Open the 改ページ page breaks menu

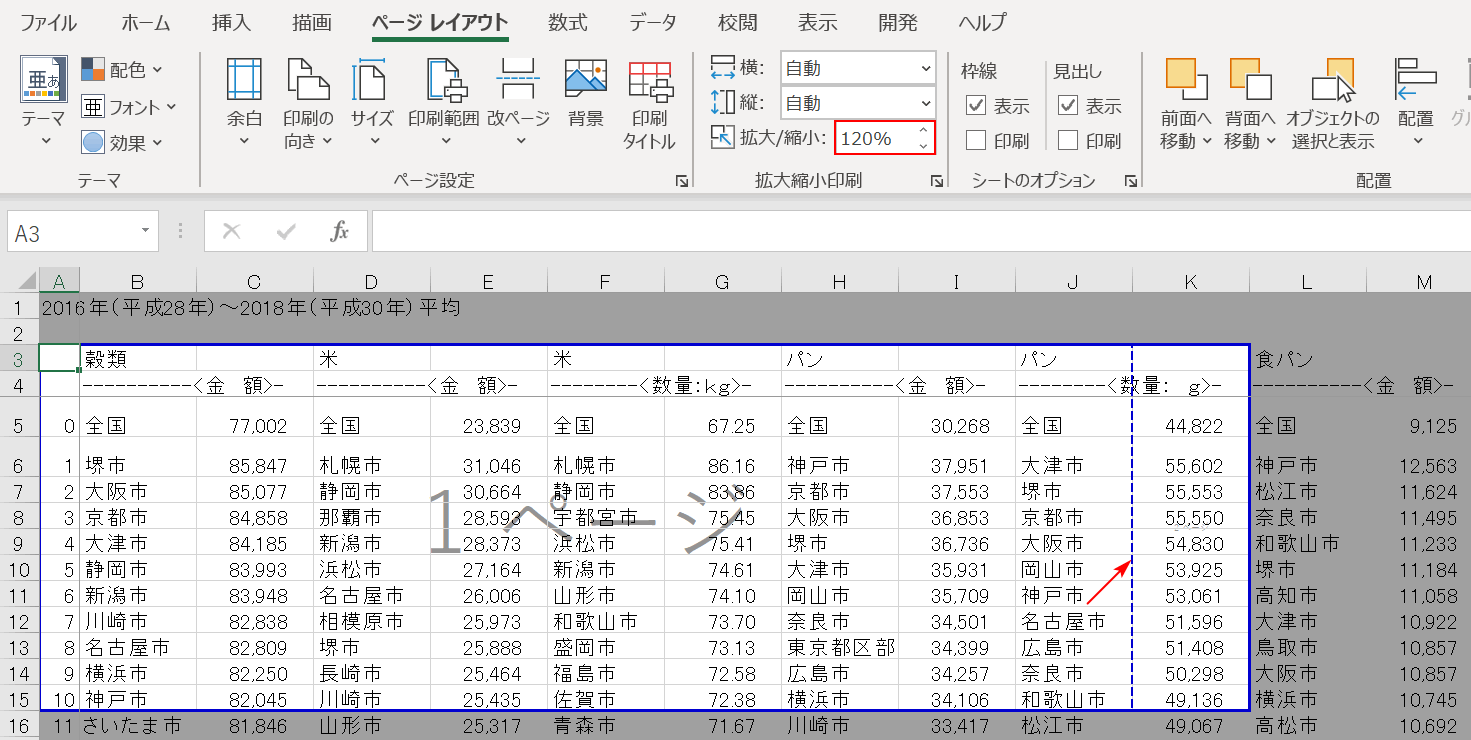coord(518,103)
